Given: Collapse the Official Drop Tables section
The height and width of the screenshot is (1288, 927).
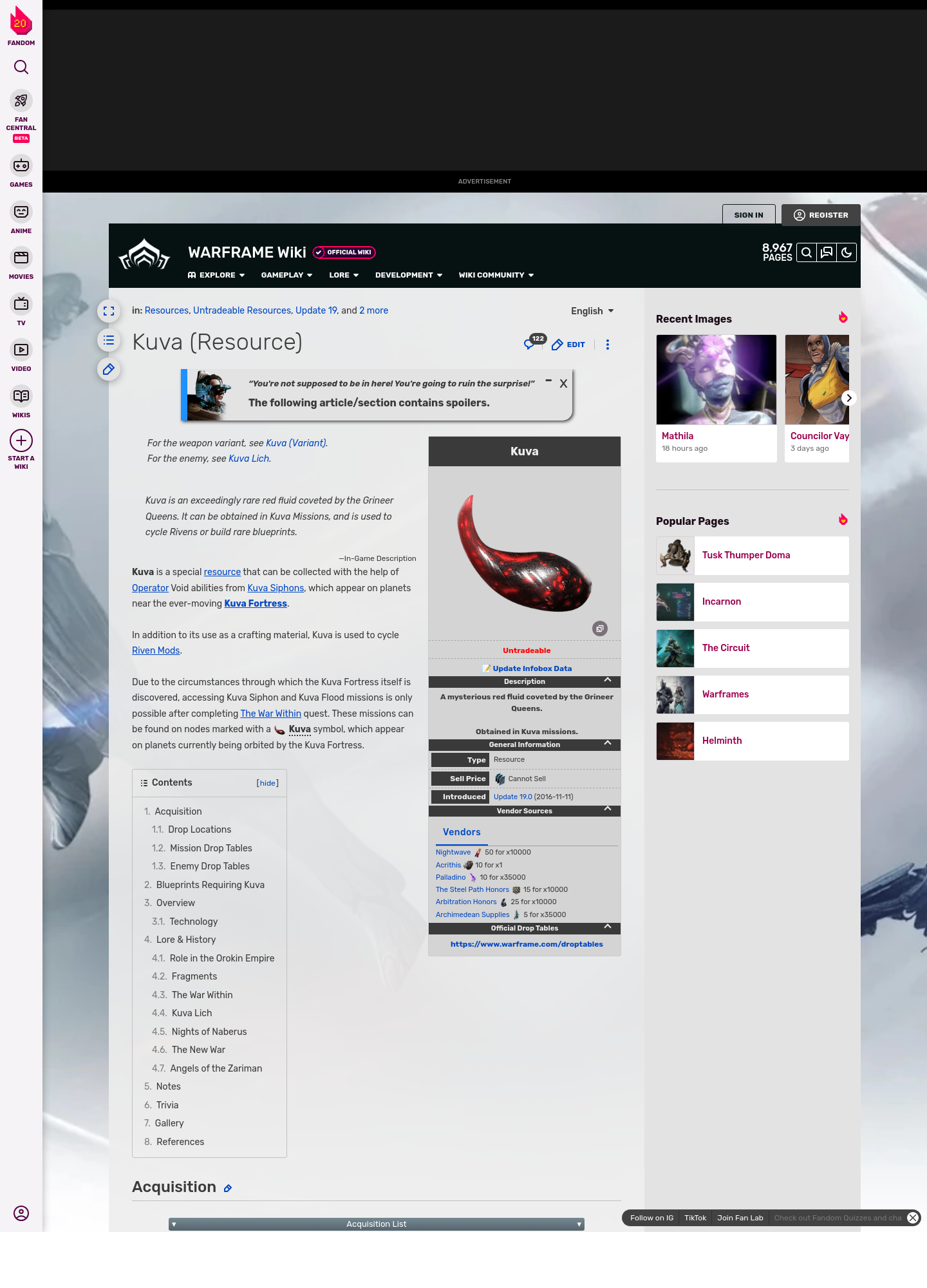Looking at the screenshot, I should click(608, 927).
